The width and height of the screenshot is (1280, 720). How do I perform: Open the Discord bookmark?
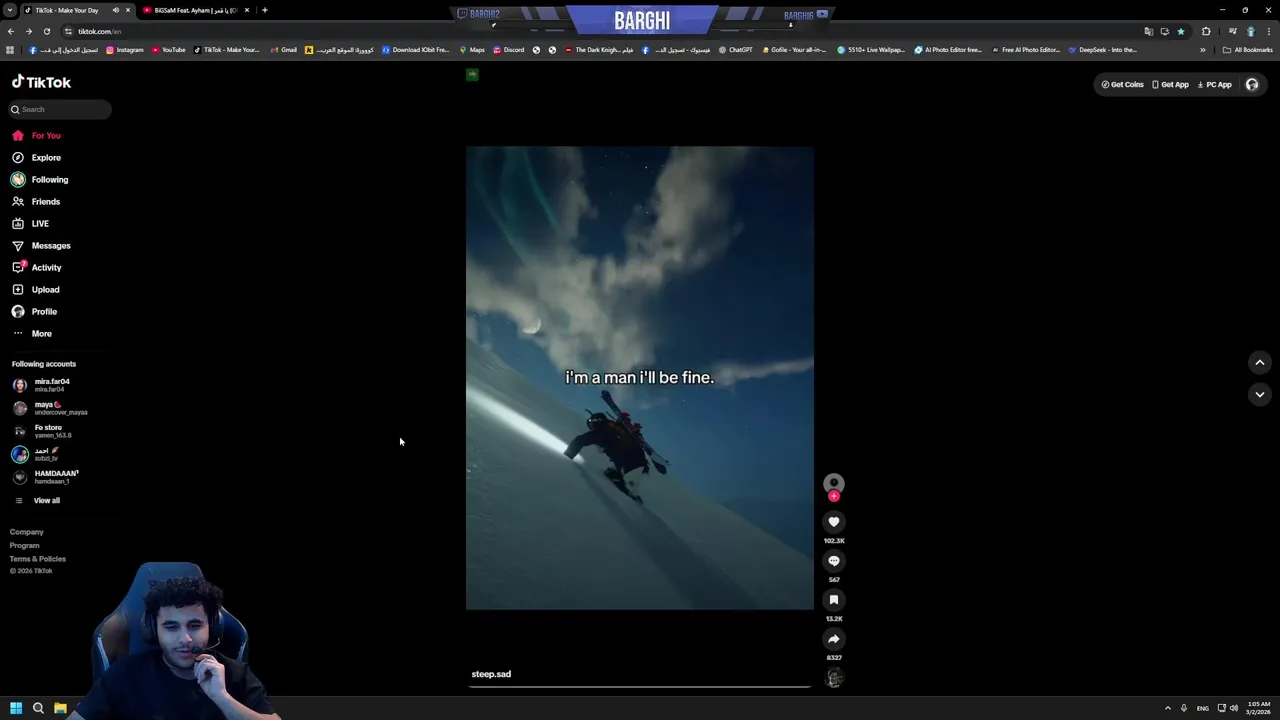(x=508, y=50)
